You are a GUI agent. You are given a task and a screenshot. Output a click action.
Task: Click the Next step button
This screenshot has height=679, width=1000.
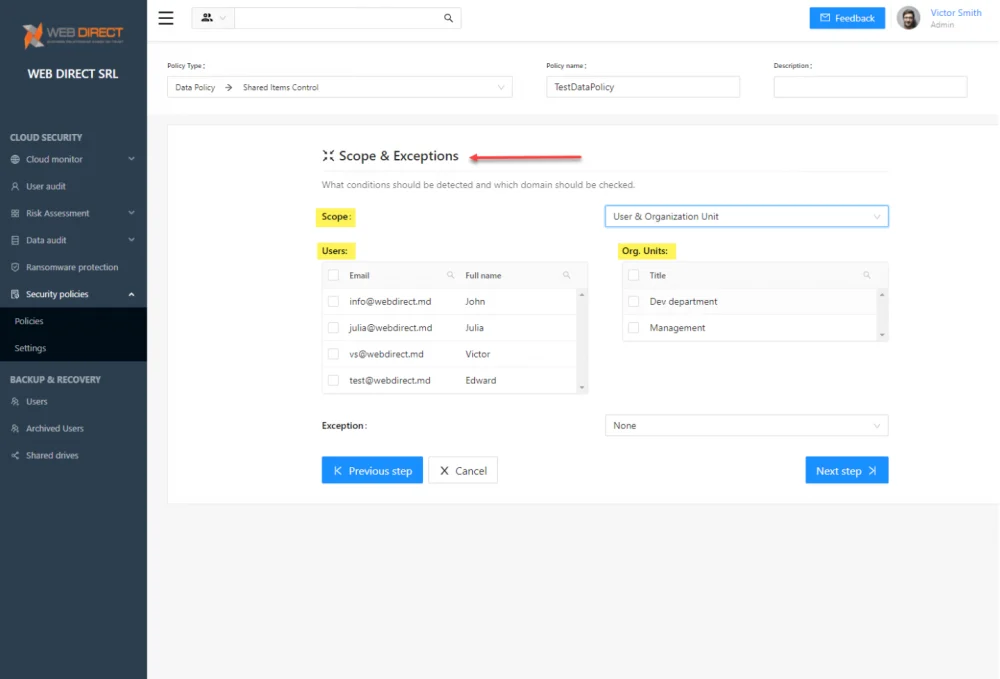(x=846, y=471)
